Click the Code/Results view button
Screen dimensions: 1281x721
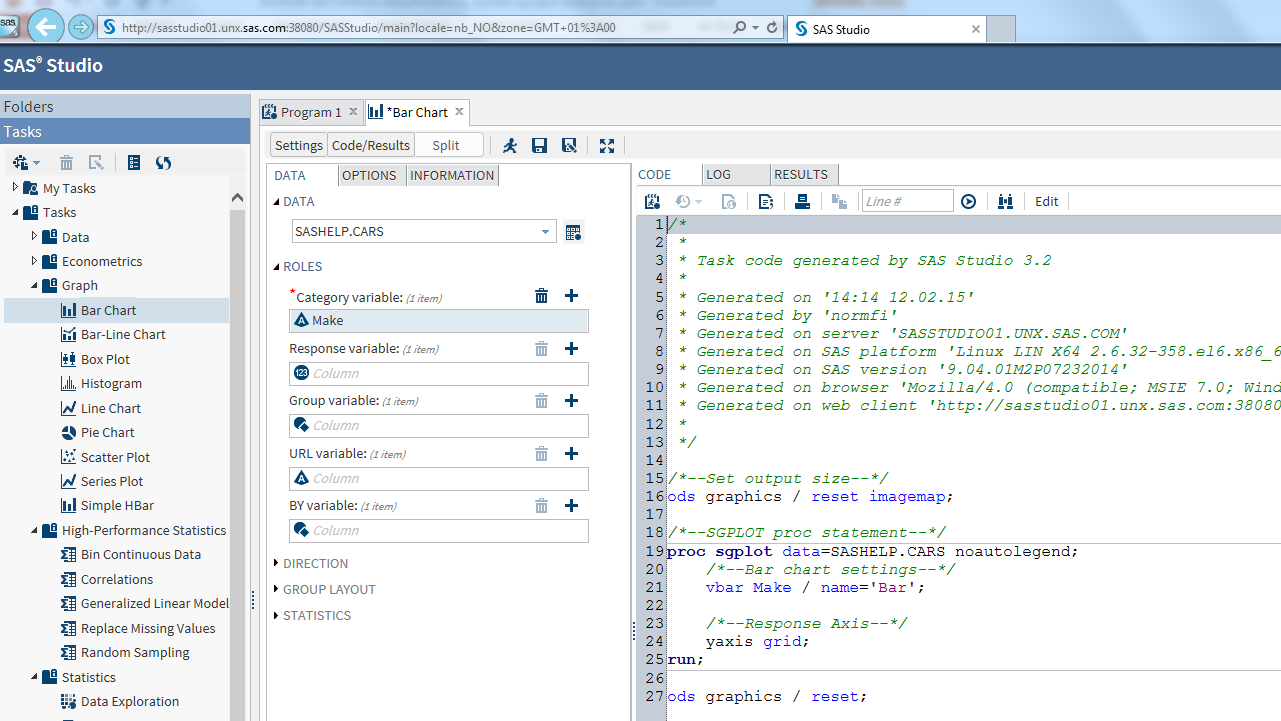click(x=371, y=145)
